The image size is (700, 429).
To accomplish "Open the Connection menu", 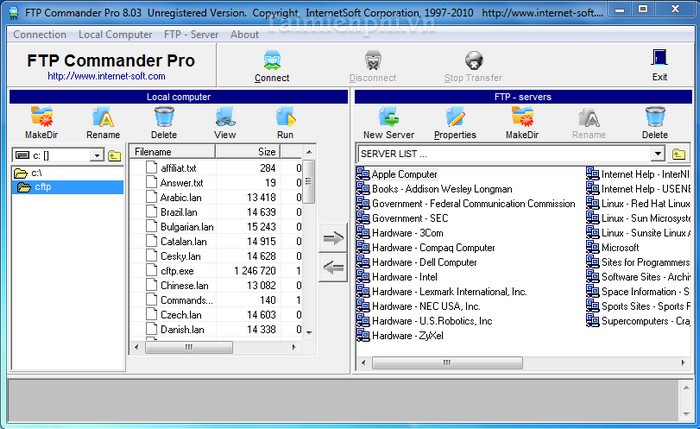I will [40, 34].
